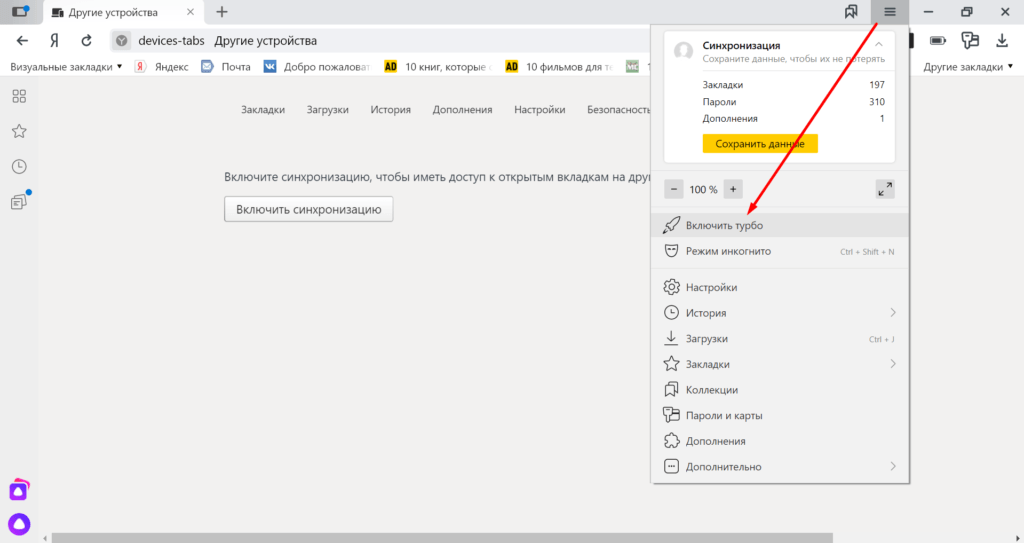1024x543 pixels.
Task: Click the sync profile avatar icon
Action: coord(683,50)
